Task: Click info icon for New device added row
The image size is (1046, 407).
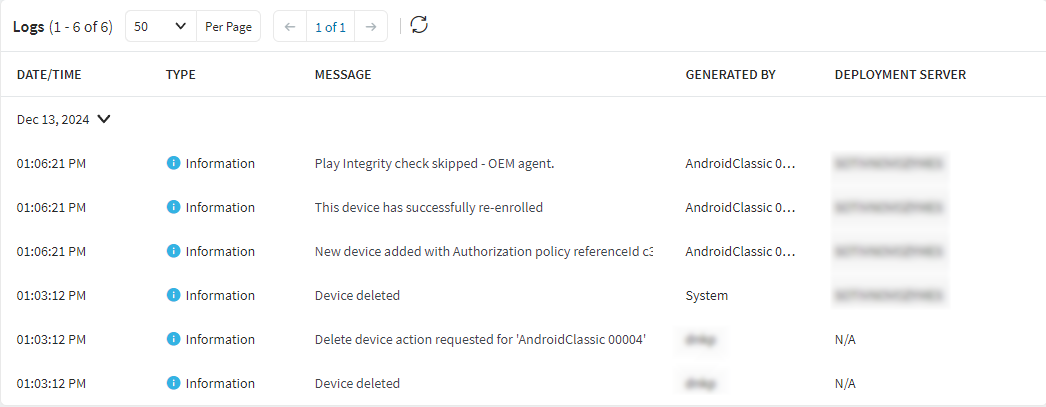Action: pyautogui.click(x=173, y=251)
